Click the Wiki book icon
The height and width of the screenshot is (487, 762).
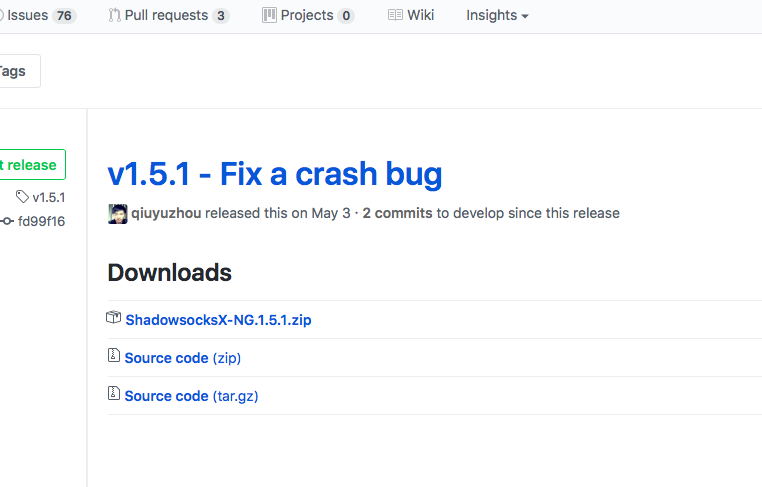tap(395, 16)
